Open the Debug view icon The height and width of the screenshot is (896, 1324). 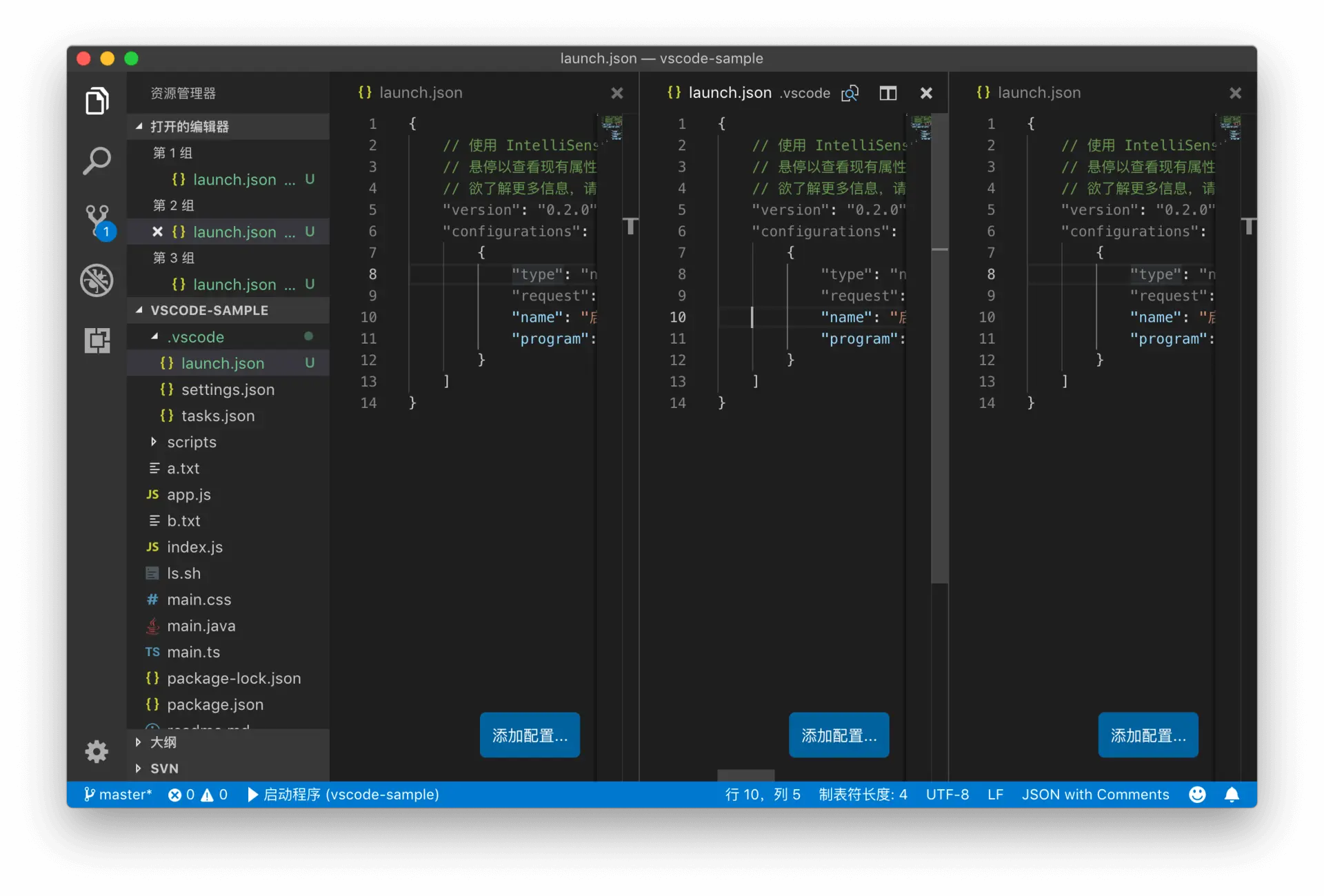pyautogui.click(x=97, y=281)
